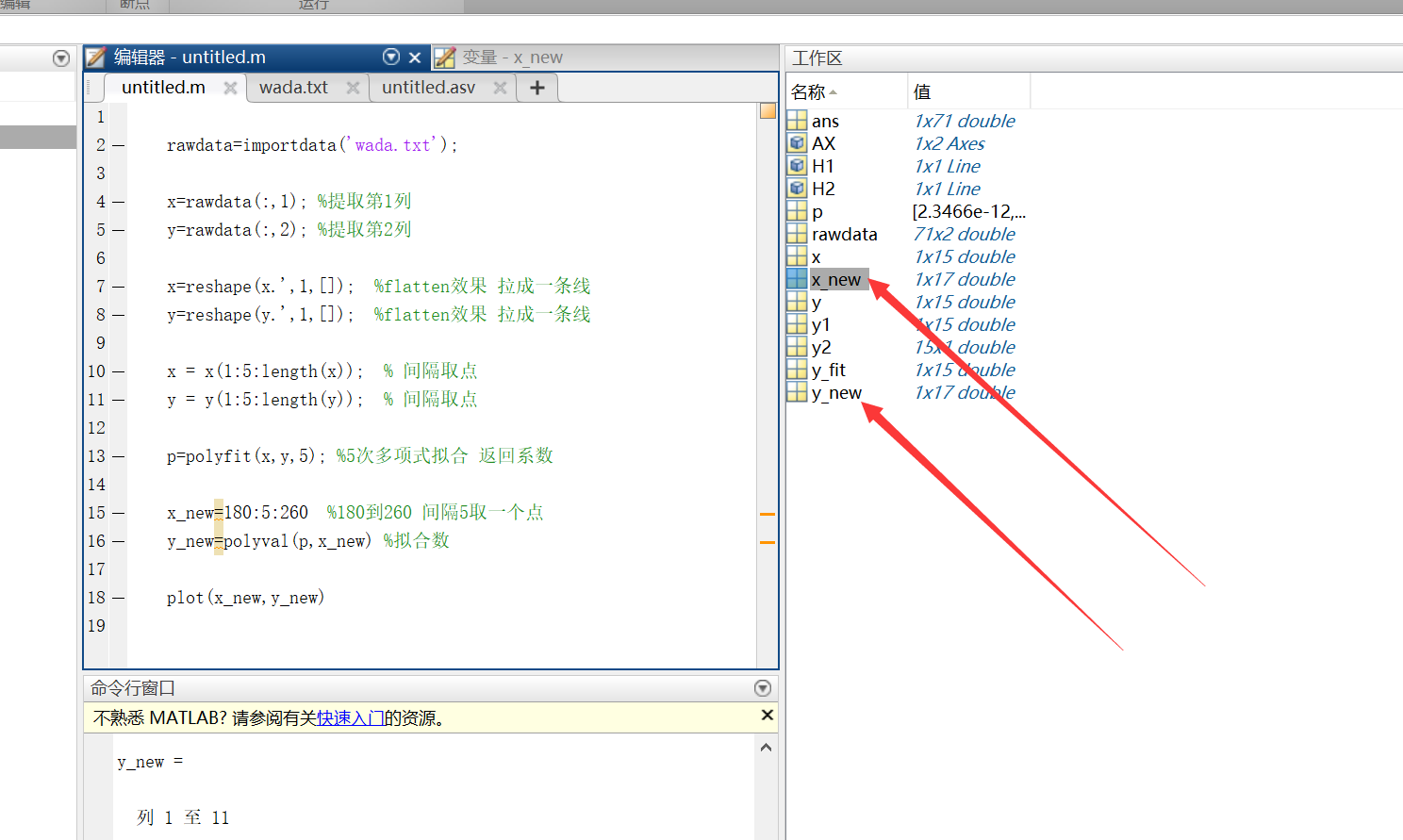1403x840 pixels.
Task: Switch to the wada.txt tab
Action: pyautogui.click(x=292, y=87)
